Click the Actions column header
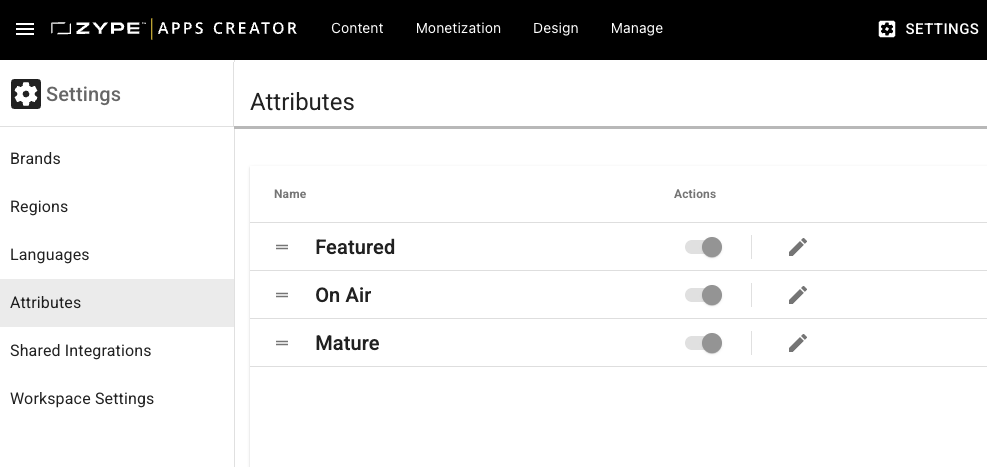The image size is (987, 467). [x=695, y=194]
